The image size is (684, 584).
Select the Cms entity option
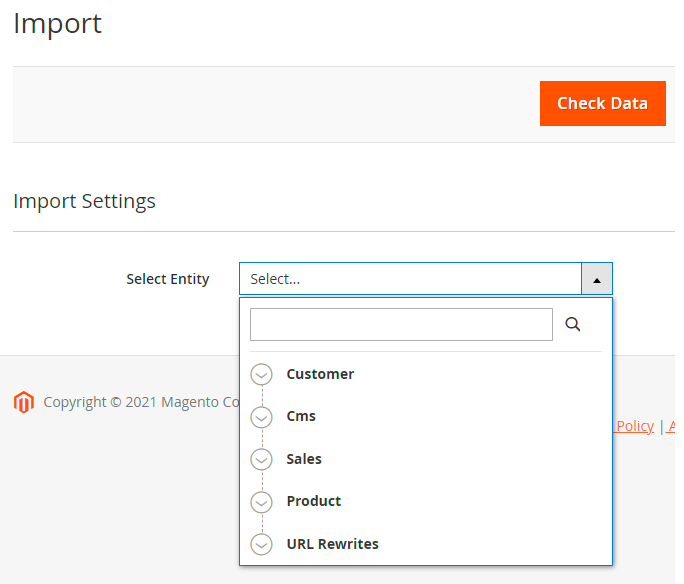click(301, 416)
